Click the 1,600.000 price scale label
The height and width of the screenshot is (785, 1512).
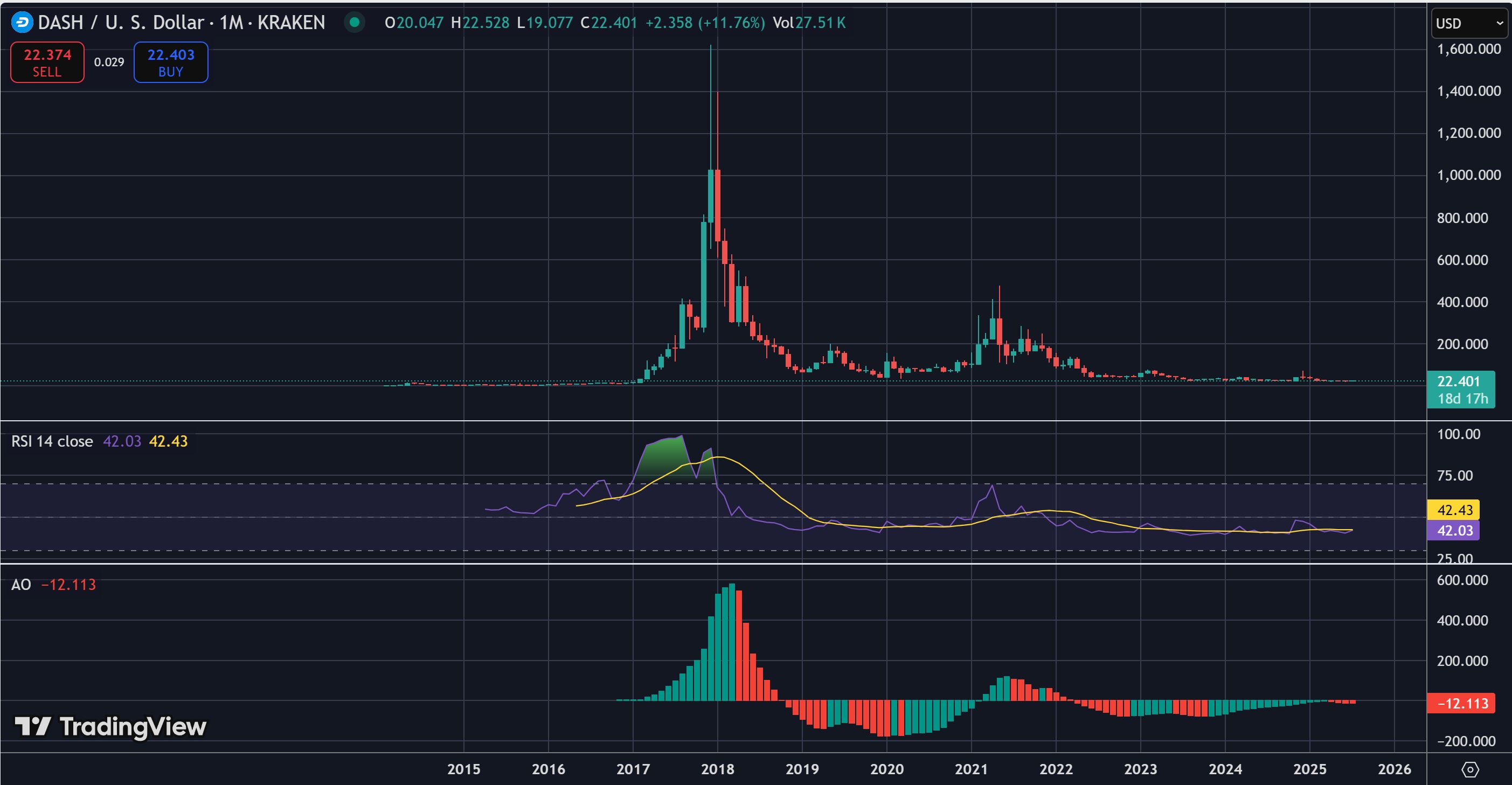(x=1468, y=48)
